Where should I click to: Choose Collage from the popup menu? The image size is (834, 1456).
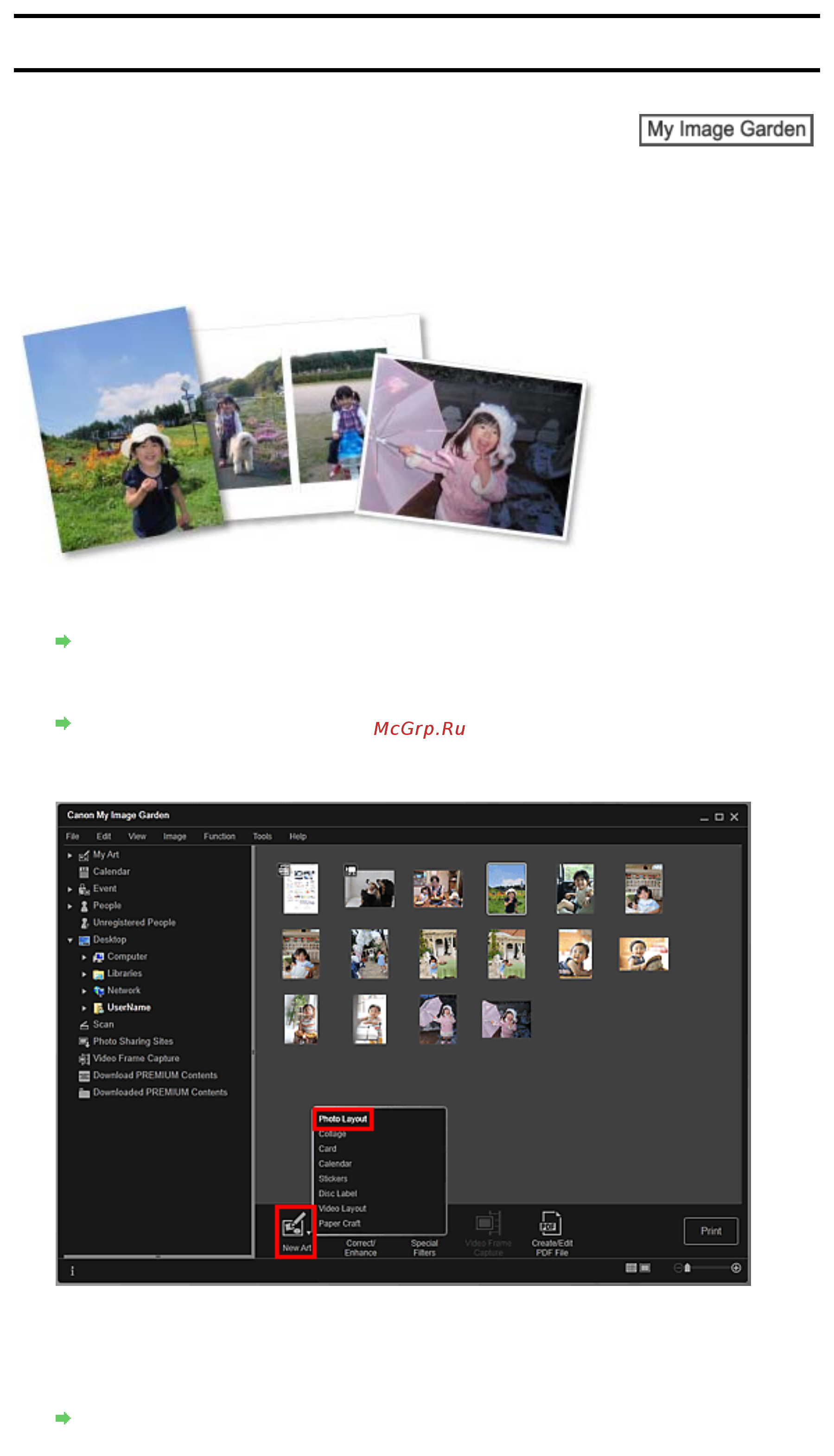click(x=332, y=1133)
